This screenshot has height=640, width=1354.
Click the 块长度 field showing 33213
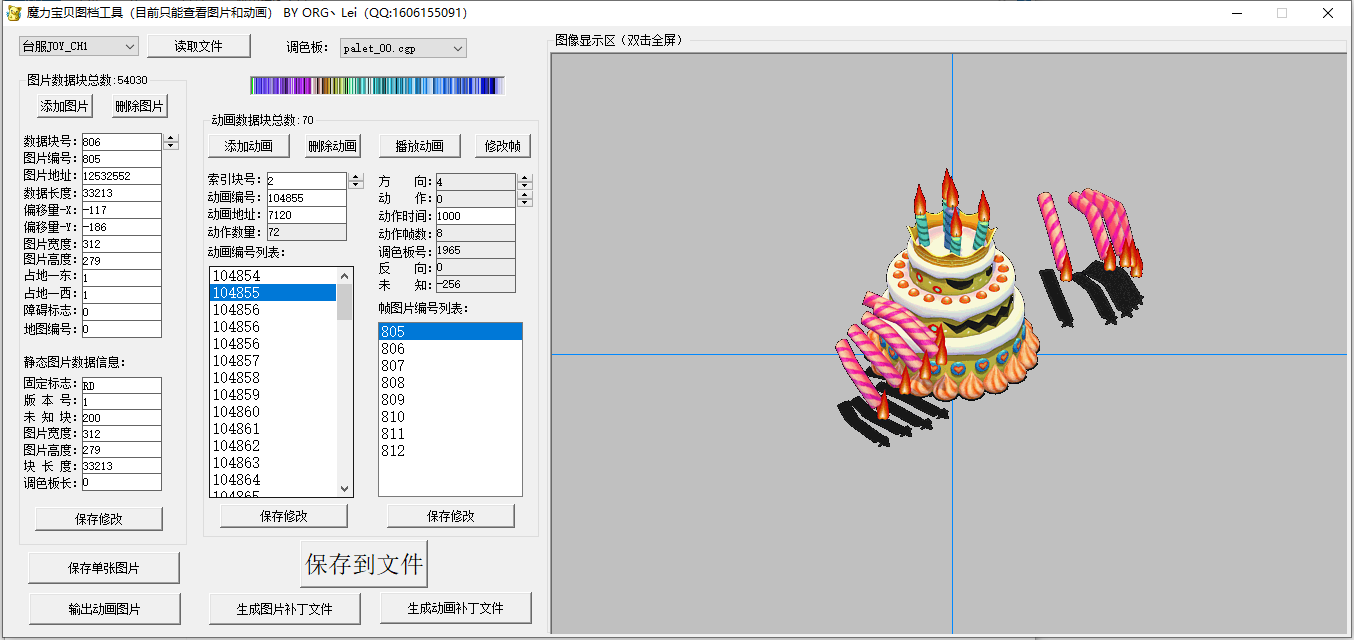[121, 466]
